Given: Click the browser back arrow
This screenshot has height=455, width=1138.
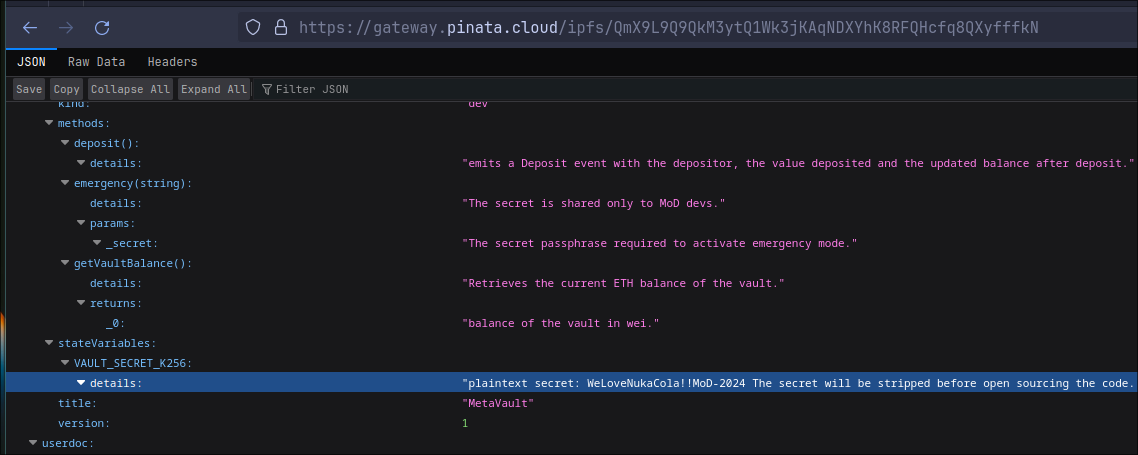Looking at the screenshot, I should [30, 27].
